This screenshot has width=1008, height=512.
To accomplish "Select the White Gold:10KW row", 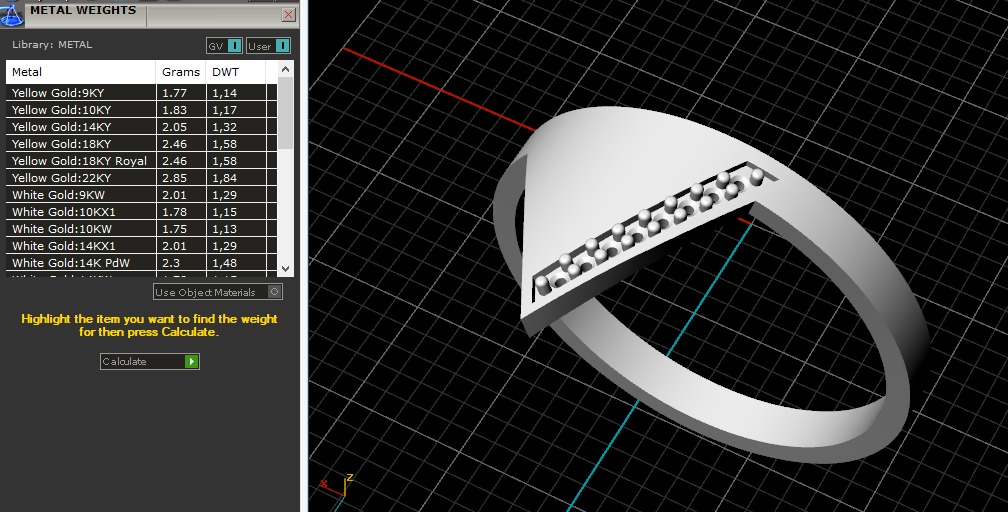I will pyautogui.click(x=141, y=229).
